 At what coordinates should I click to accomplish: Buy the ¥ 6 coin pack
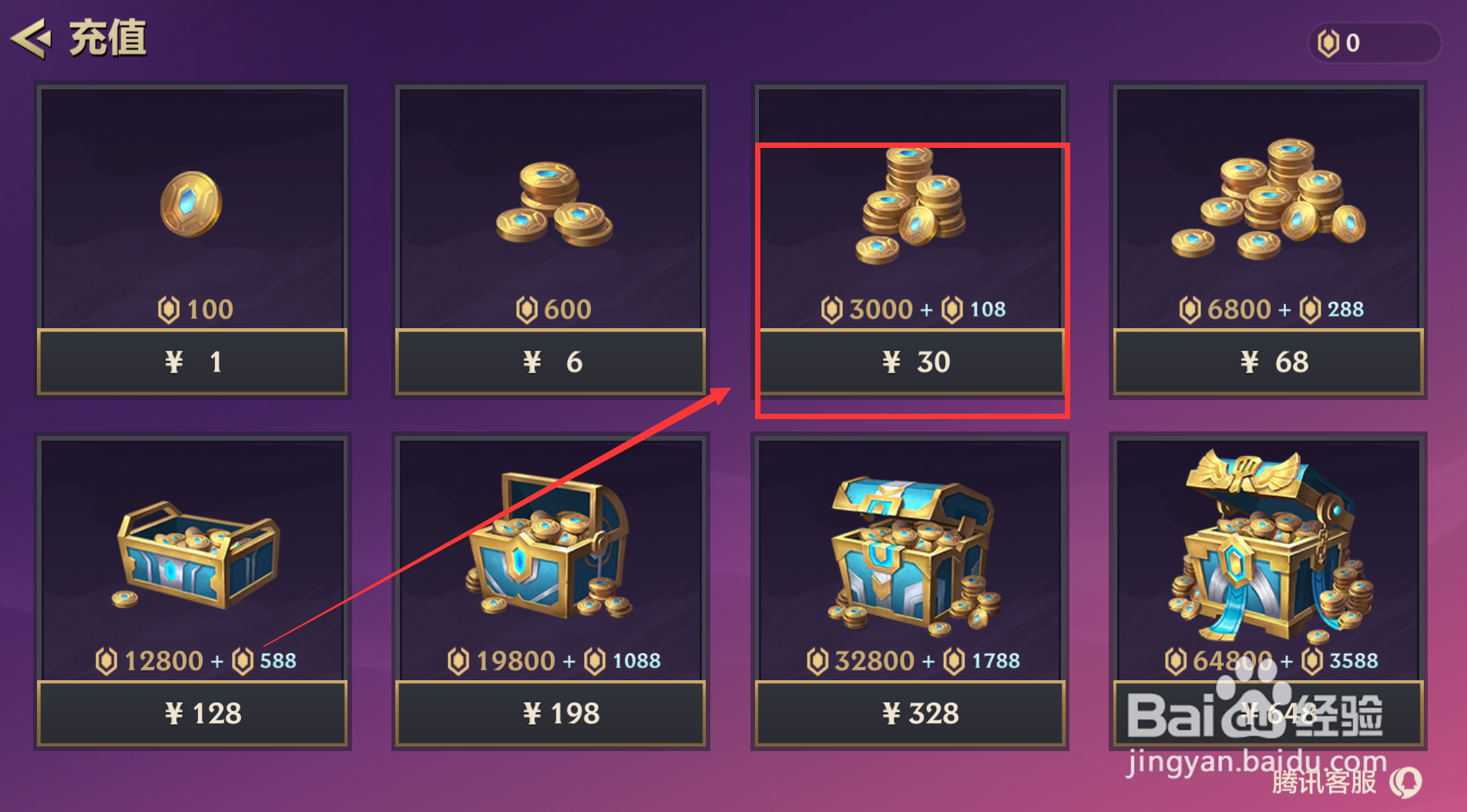[551, 362]
